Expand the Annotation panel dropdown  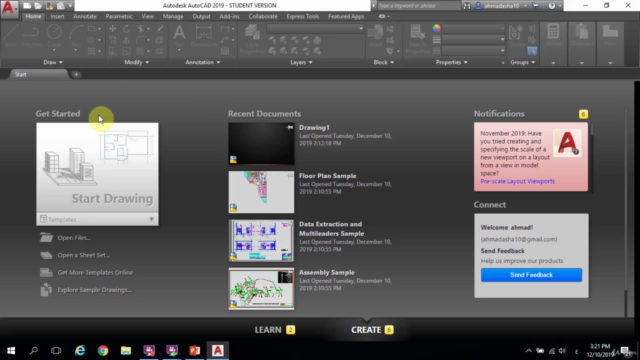point(202,62)
